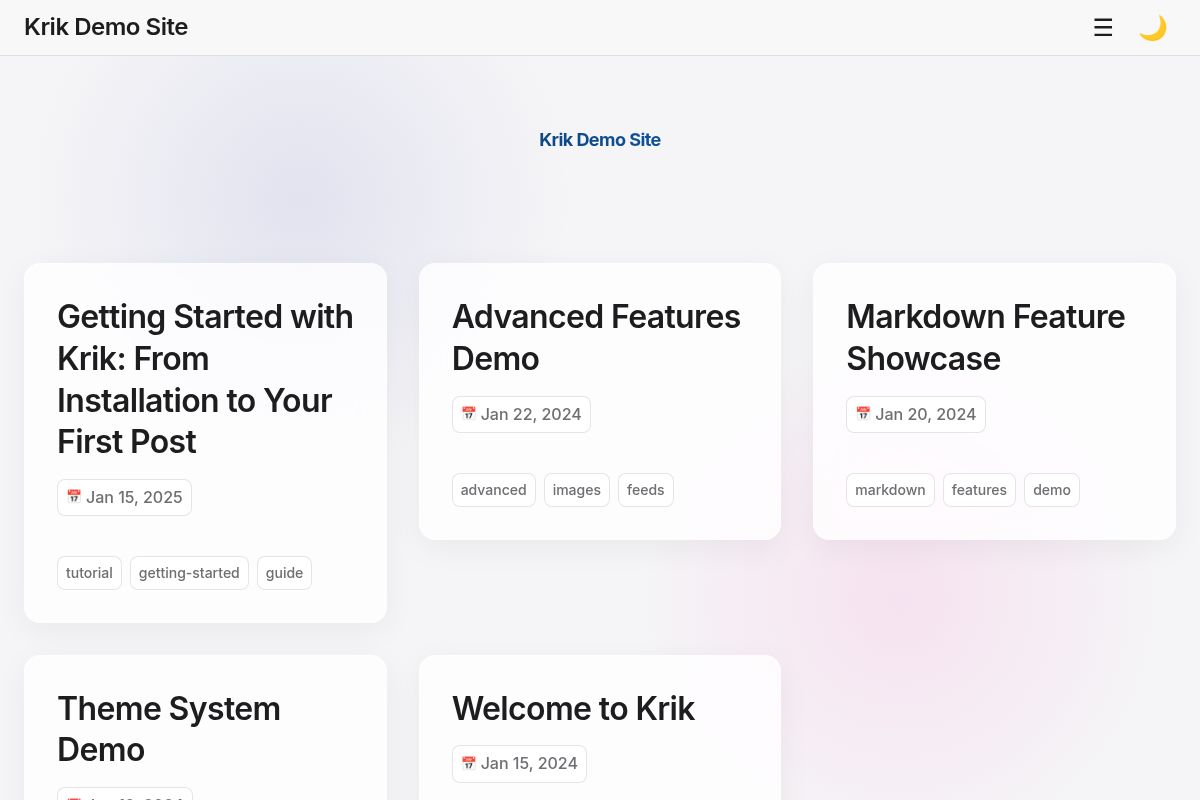Open the Getting Started with Krik post
1200x800 pixels.
tap(205, 379)
